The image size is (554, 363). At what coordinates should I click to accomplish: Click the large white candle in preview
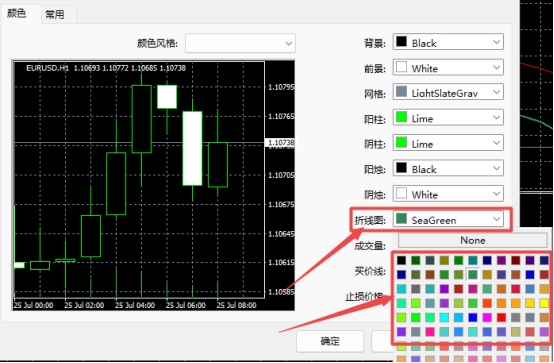[x=192, y=148]
